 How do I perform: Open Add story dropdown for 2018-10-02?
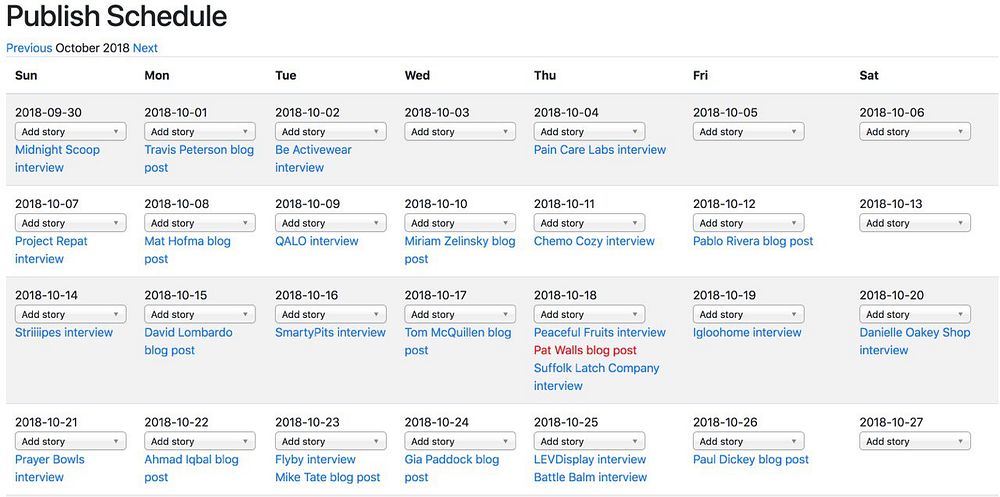(330, 132)
